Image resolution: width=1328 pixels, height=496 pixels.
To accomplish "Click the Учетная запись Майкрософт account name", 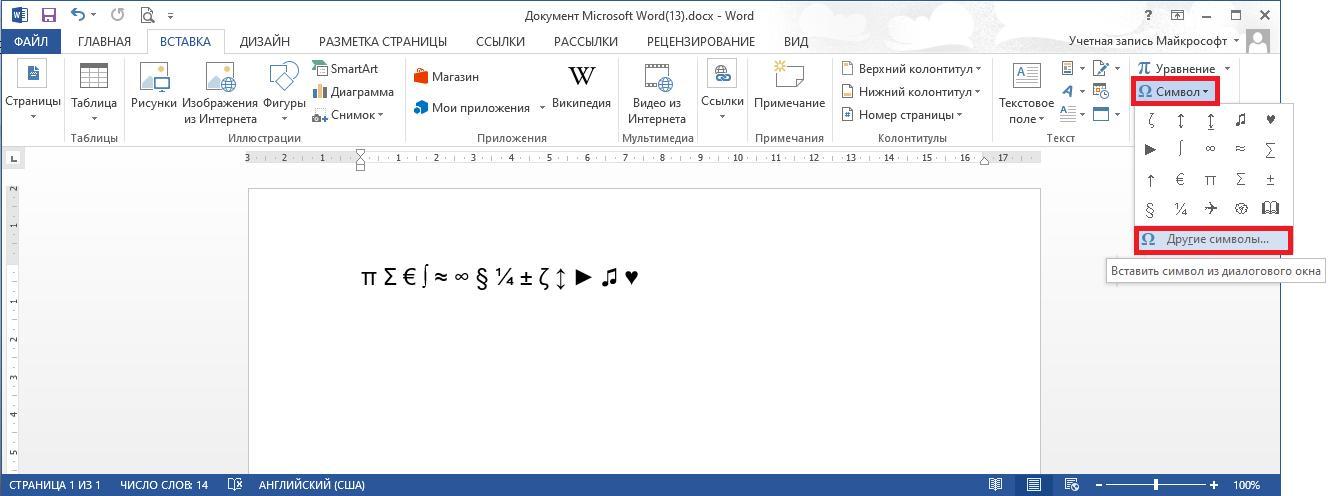I will pyautogui.click(x=1148, y=41).
